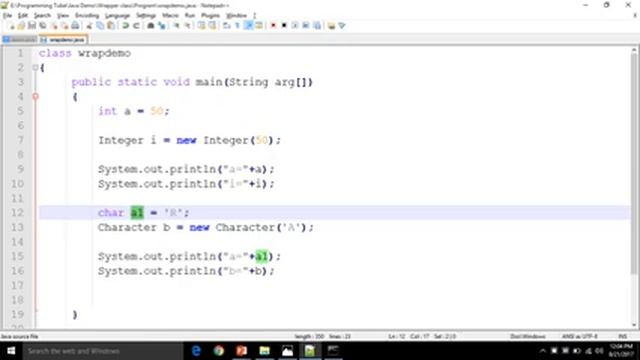Switch to the wrapdemo.java tab
Viewport: 640px width, 360px height.
(63, 40)
